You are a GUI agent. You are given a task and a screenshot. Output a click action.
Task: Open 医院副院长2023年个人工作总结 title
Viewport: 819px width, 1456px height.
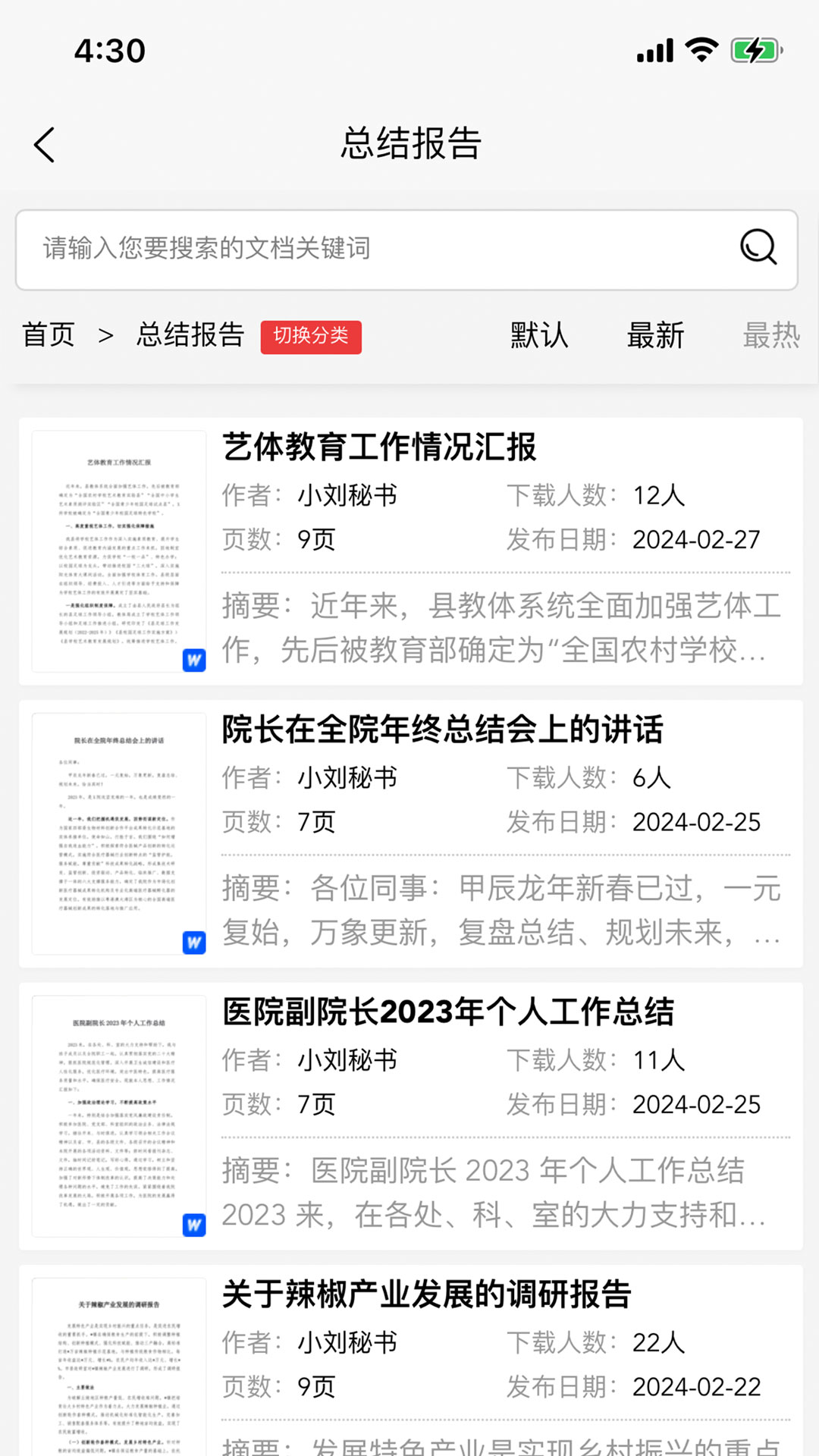pos(447,1012)
